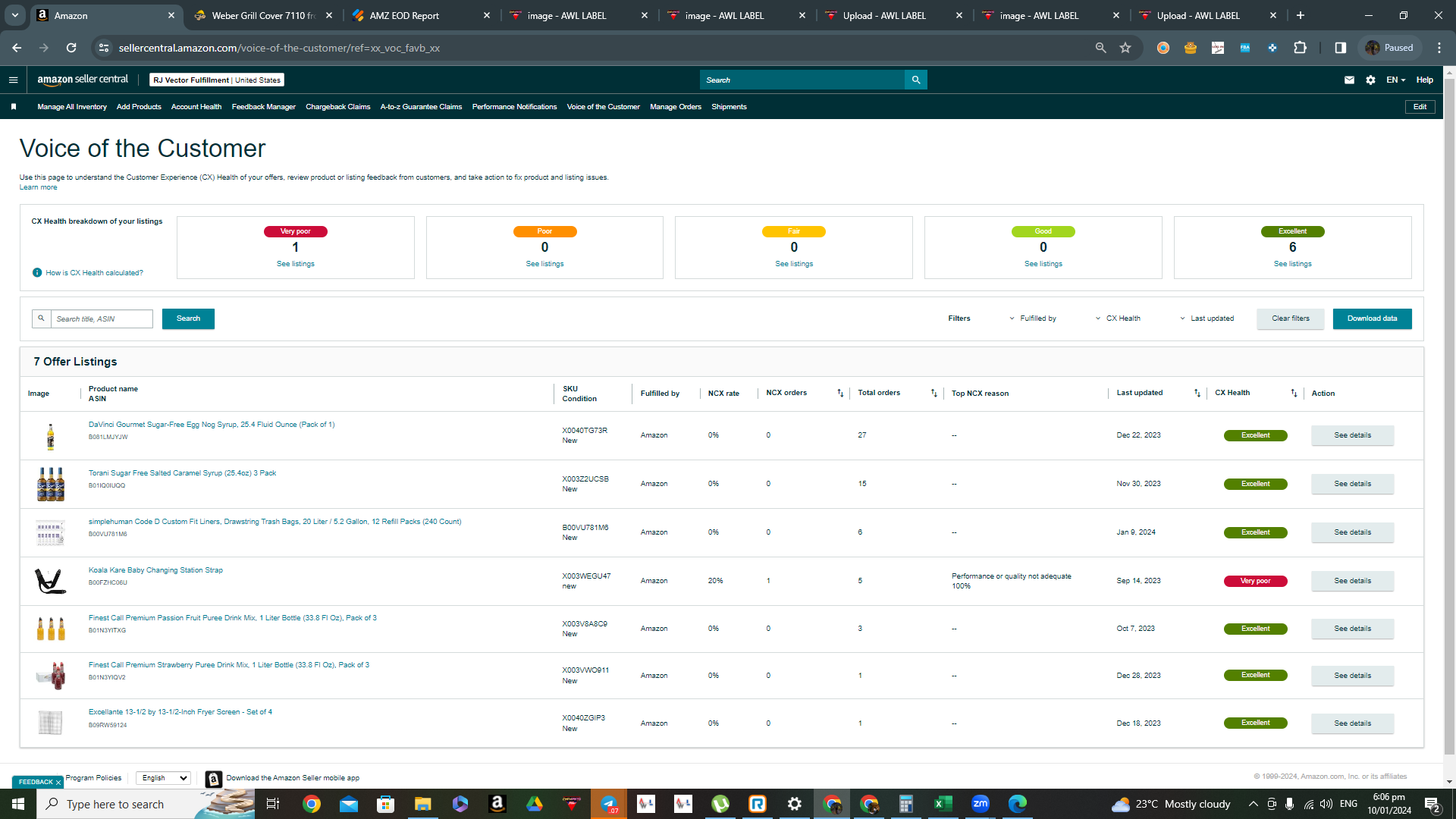Sort by CX Health column arrows

tap(1294, 393)
